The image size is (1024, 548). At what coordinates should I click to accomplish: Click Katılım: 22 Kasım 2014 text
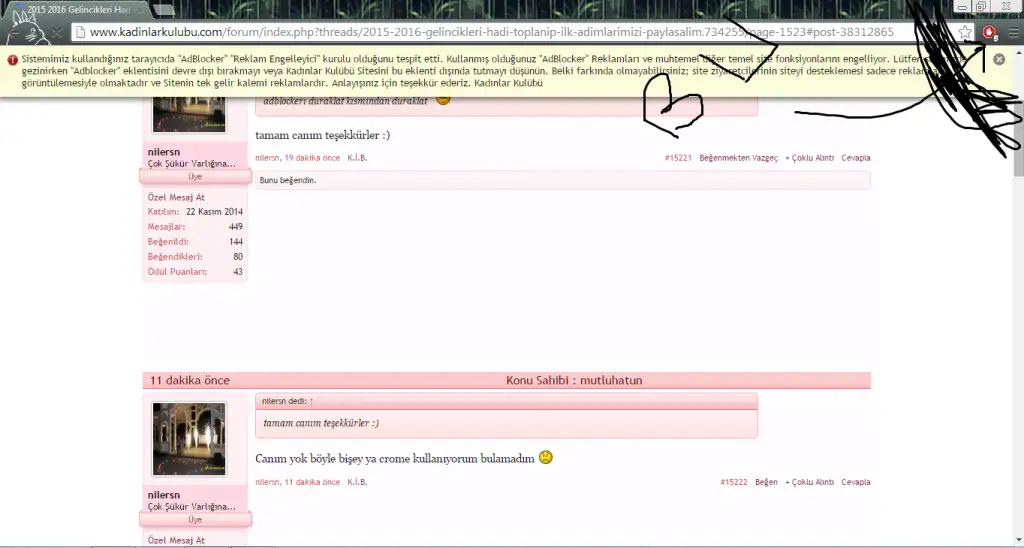click(x=195, y=212)
